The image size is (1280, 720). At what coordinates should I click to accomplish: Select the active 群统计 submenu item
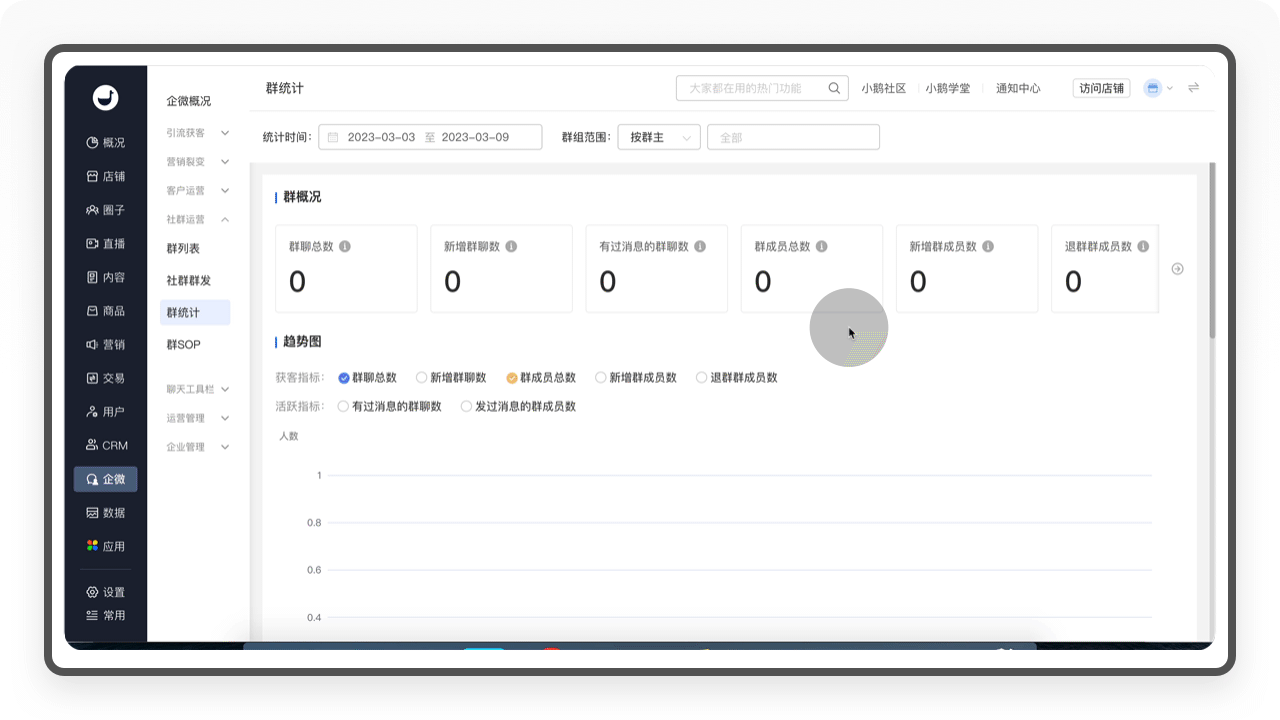coord(195,313)
